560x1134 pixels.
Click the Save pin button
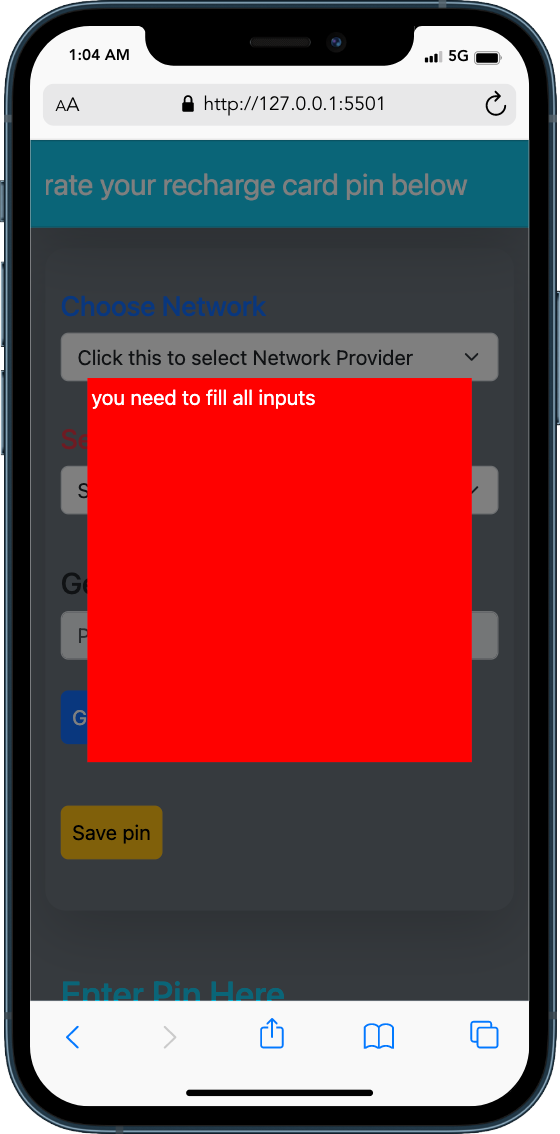111,832
